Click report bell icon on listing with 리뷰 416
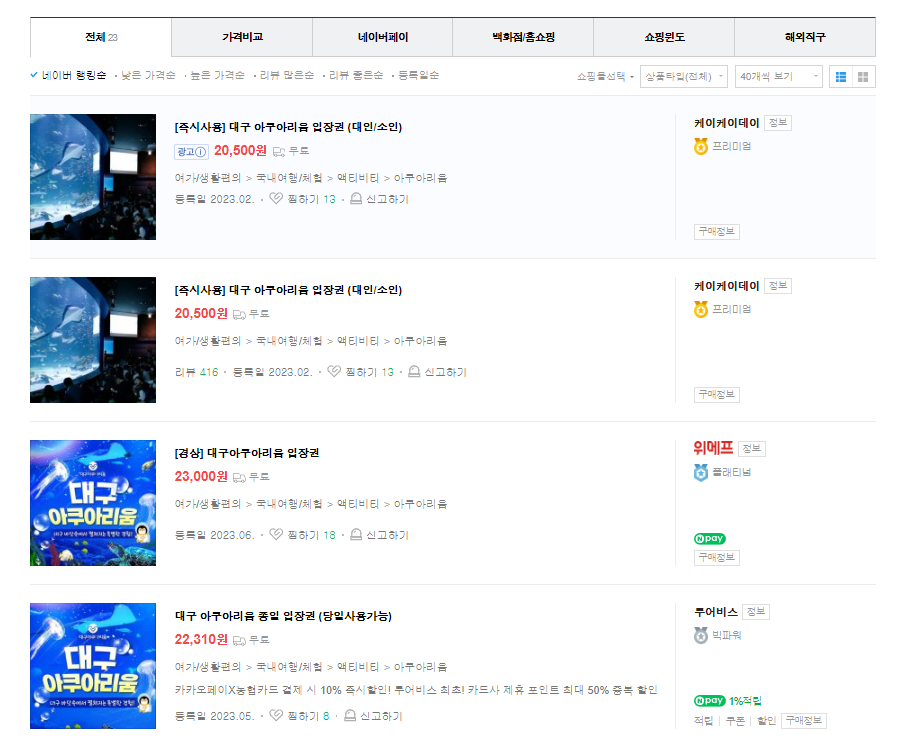 coord(414,372)
